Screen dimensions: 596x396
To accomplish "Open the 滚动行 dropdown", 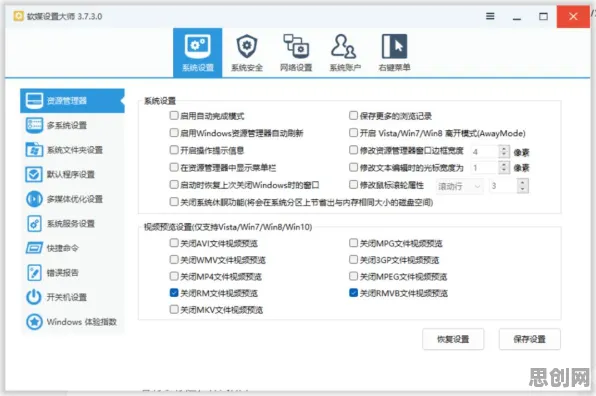I will tap(460, 186).
